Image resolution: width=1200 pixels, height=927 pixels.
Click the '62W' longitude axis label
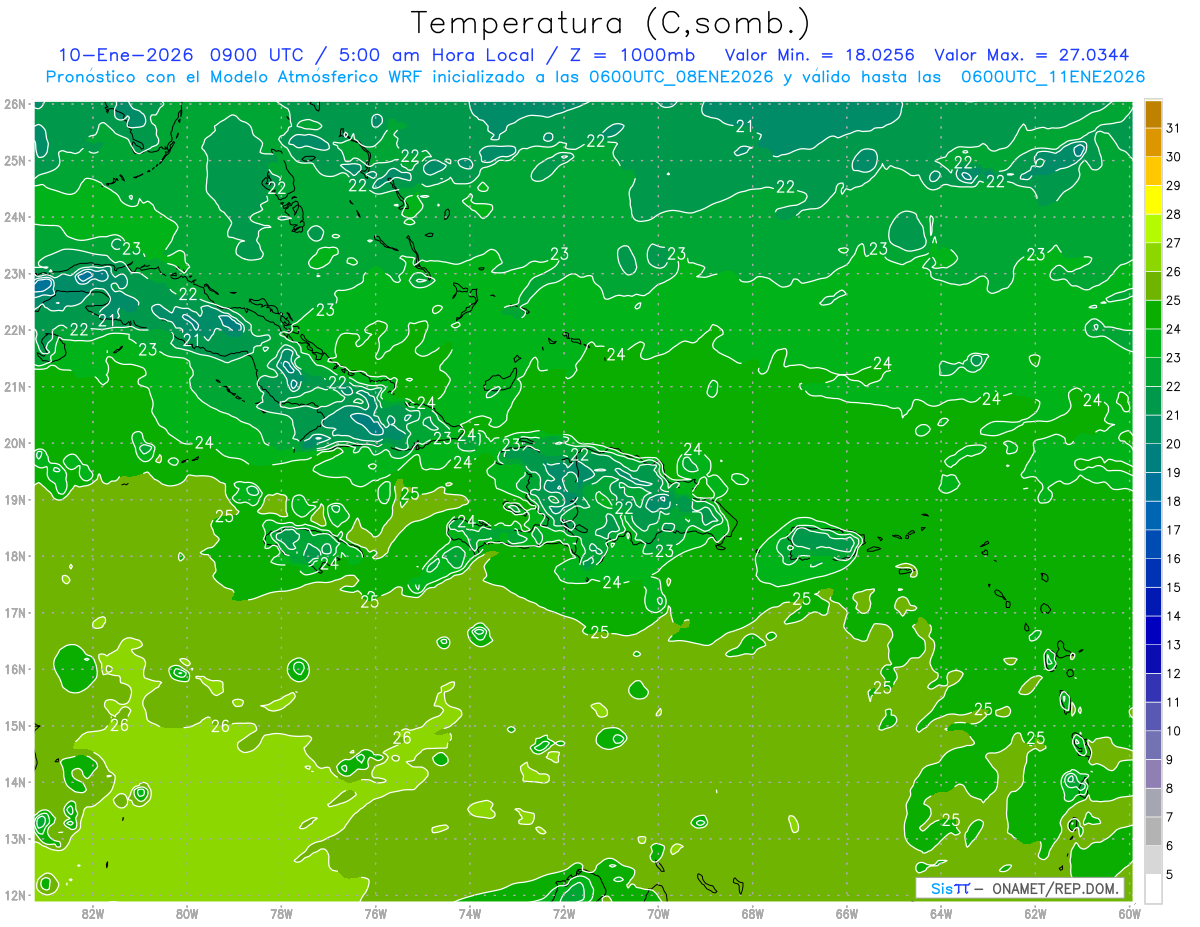coord(1035,912)
